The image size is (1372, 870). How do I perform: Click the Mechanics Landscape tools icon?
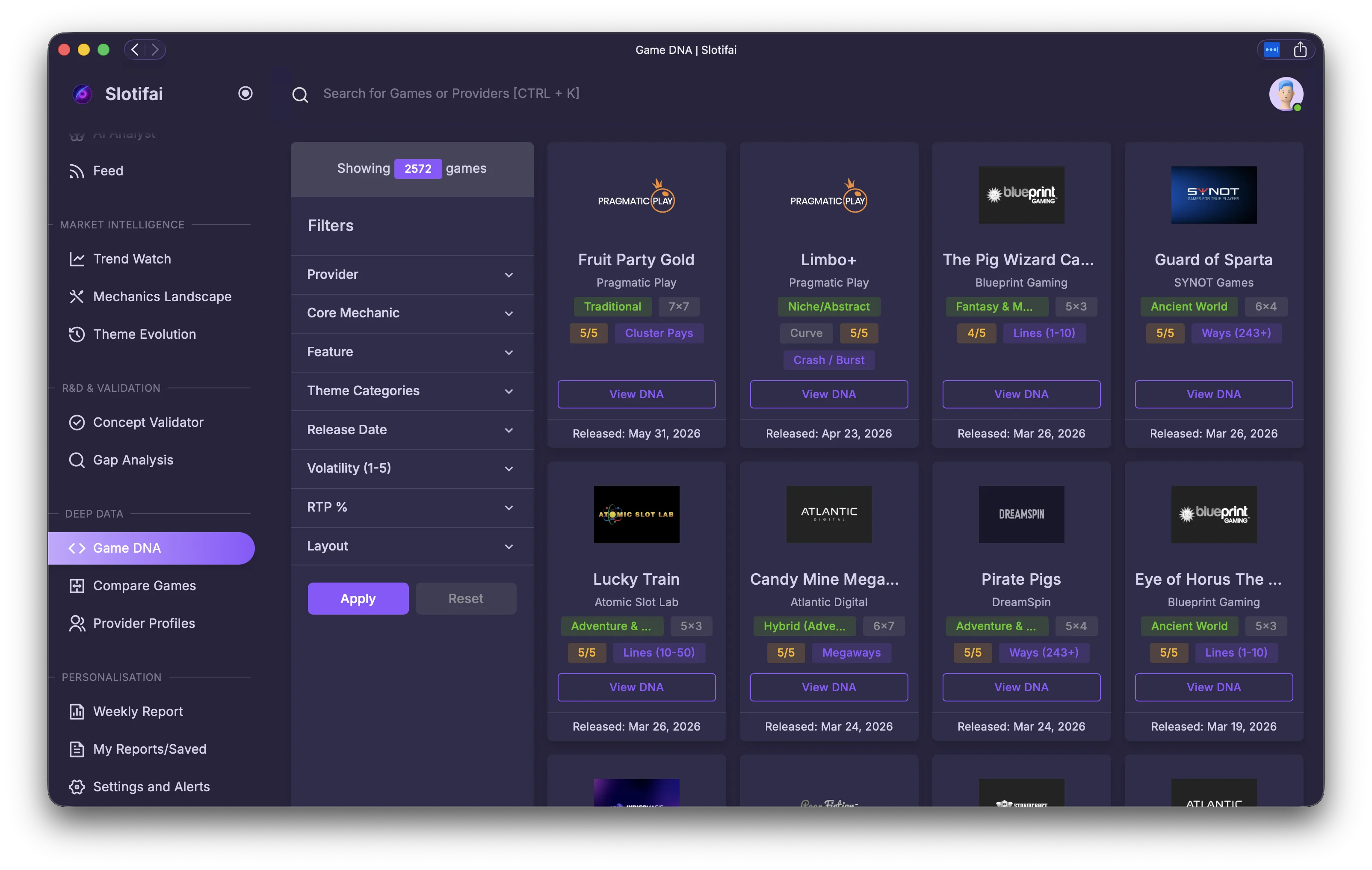pos(77,297)
